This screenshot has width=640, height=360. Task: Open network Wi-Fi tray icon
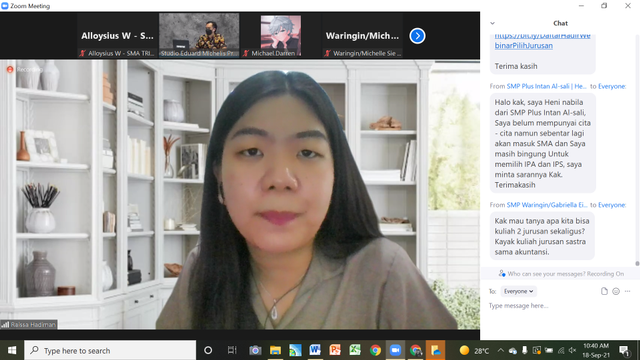(561, 350)
